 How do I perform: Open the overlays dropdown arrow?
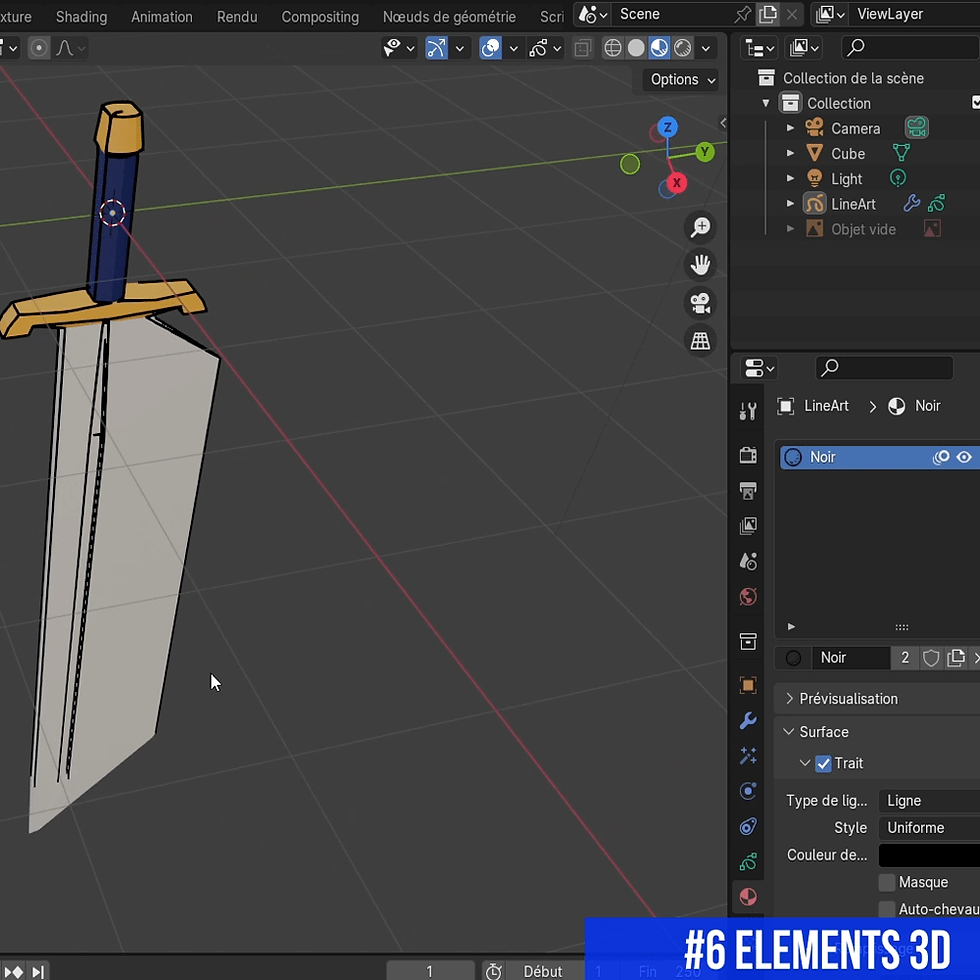click(x=513, y=48)
